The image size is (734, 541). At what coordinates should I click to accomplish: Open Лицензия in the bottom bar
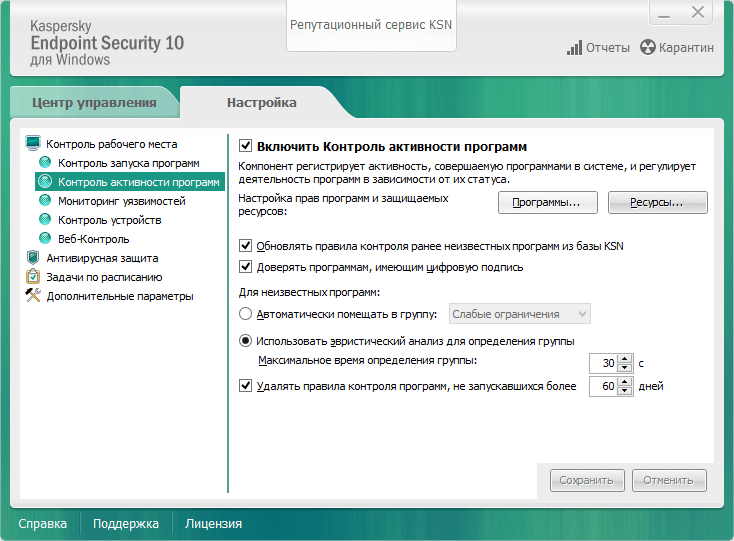pos(213,523)
